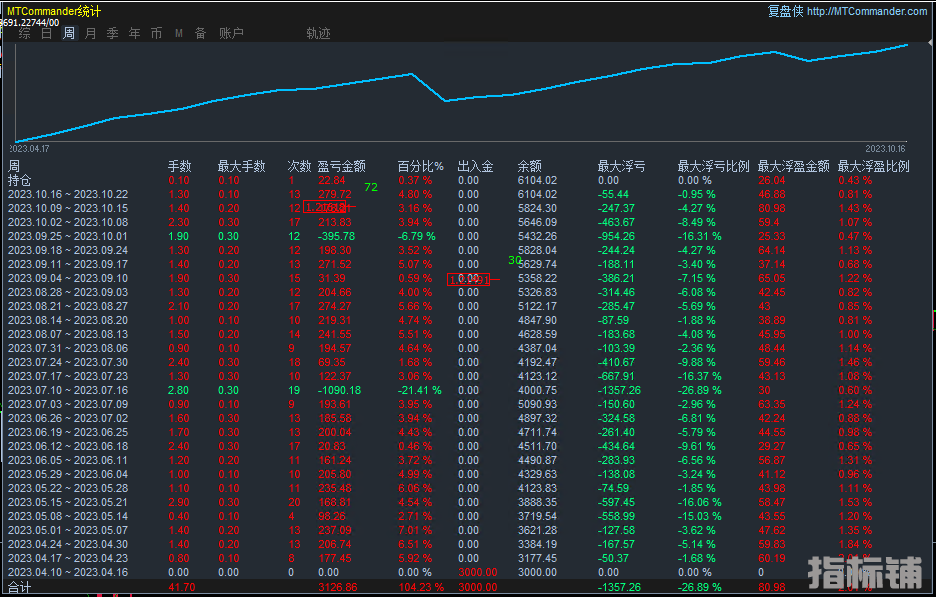
Task: Click the 手数 column header
Action: pos(179,166)
